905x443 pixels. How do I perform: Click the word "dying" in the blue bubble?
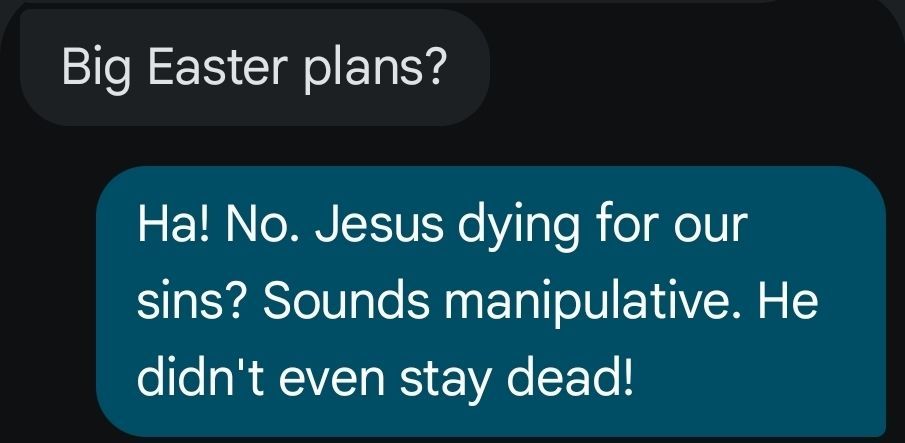click(518, 228)
